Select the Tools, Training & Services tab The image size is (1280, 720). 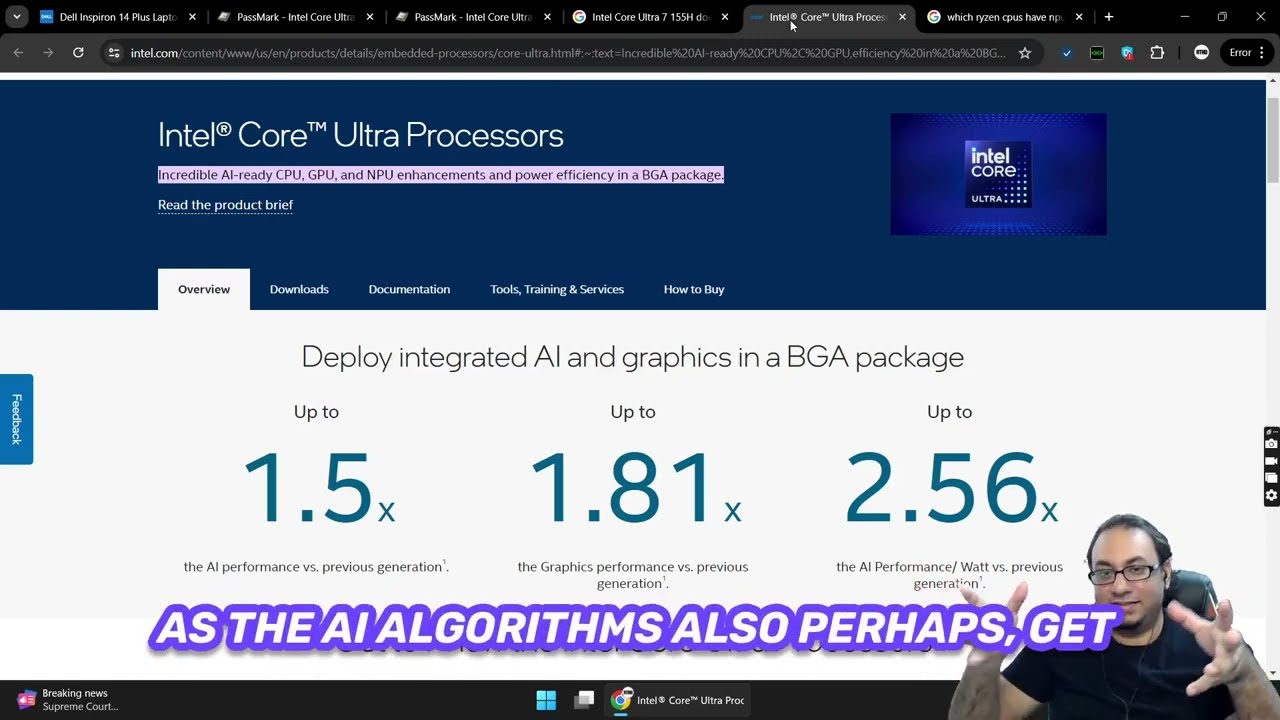click(x=557, y=289)
